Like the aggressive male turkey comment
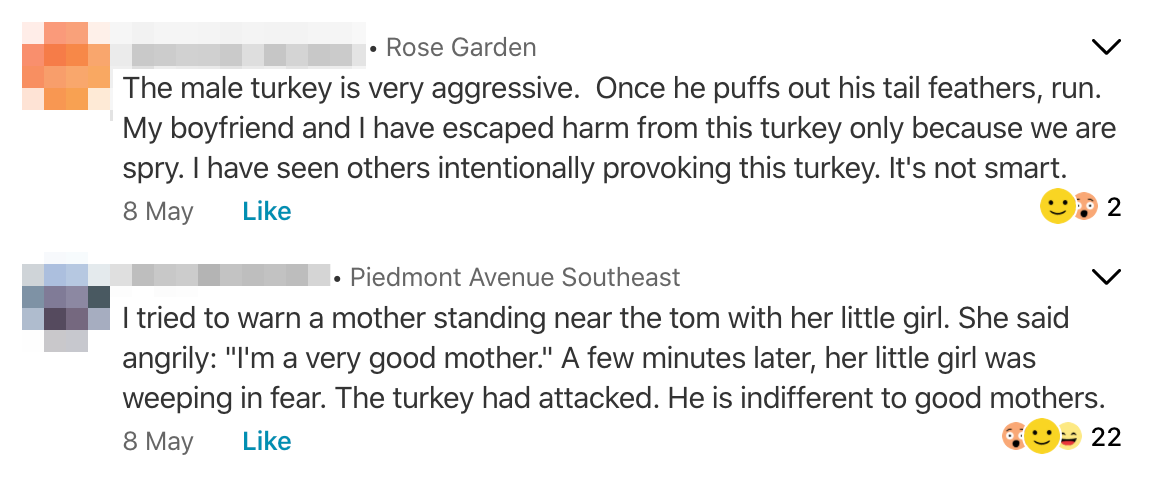1154x484 pixels. point(266,211)
